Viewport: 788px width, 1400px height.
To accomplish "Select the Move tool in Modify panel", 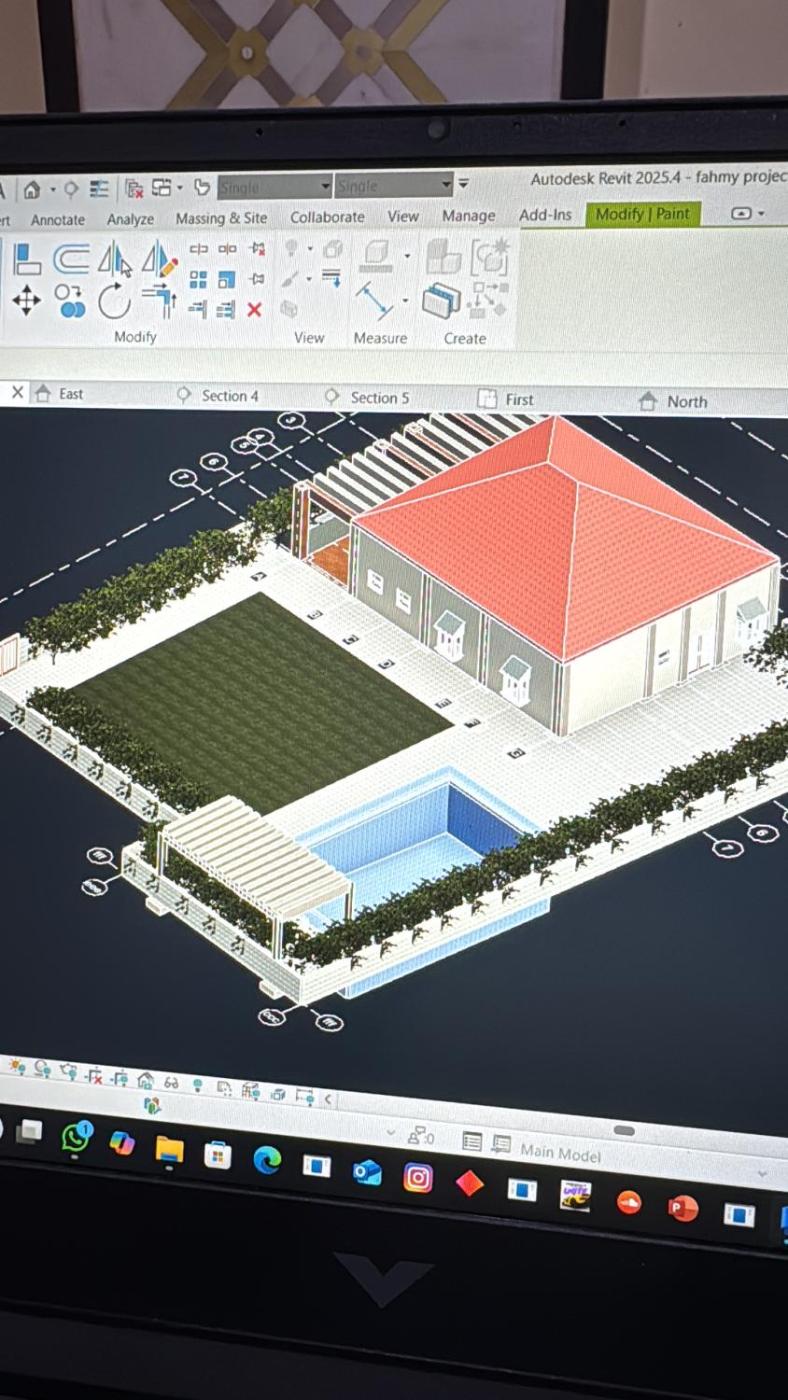I will [x=26, y=301].
